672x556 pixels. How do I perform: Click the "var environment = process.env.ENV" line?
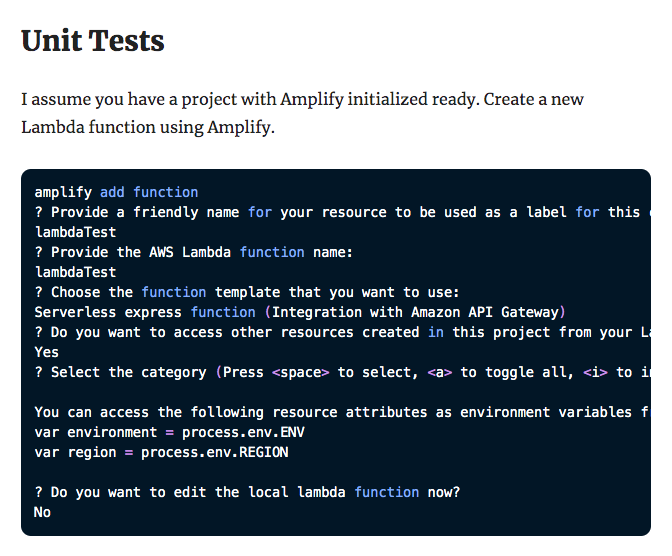click(x=170, y=432)
